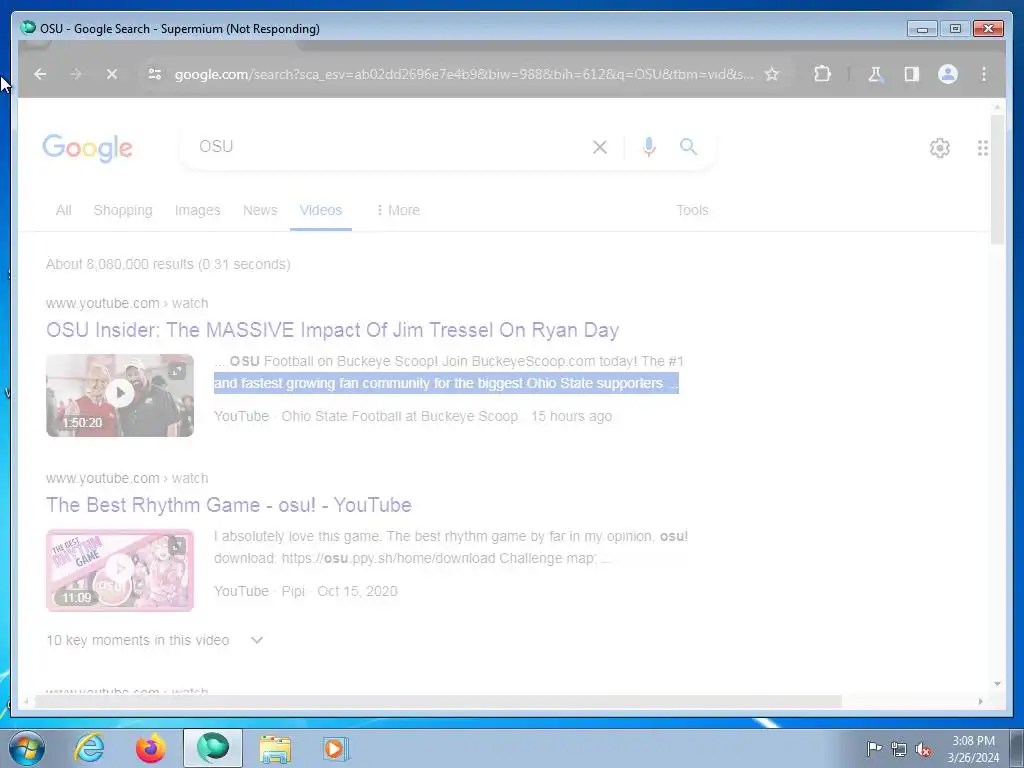Viewport: 1024px width, 768px height.
Task: Open The Best Rhythm Game osu! link
Action: 229,505
